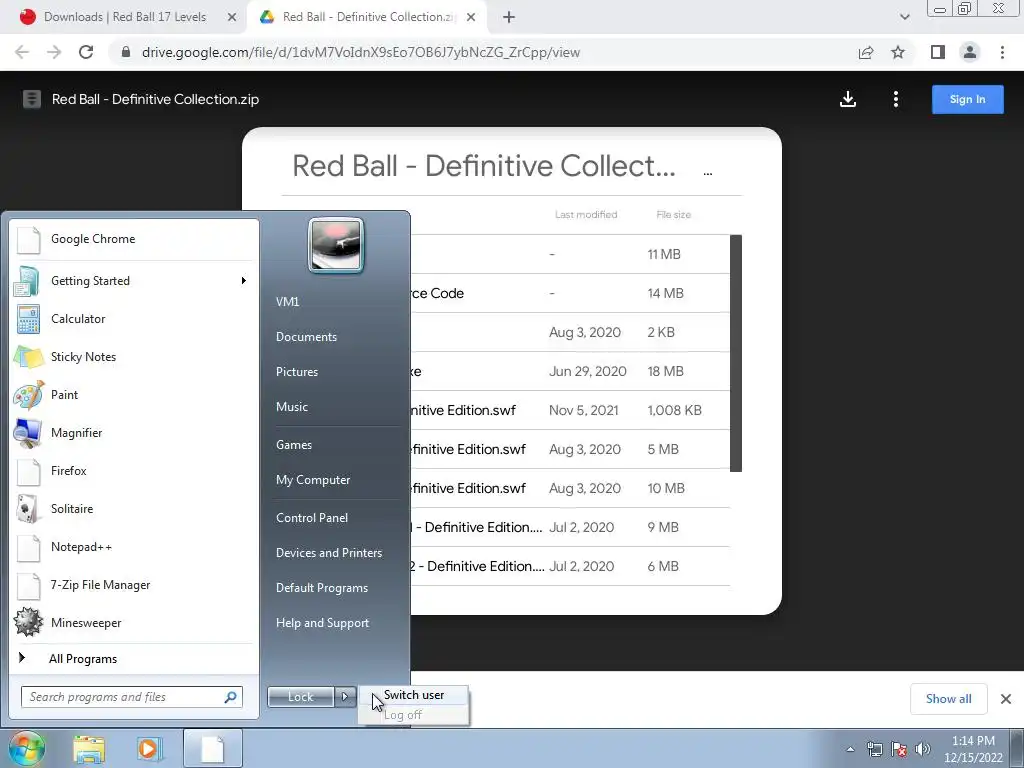Open Solitaire game

(x=134, y=509)
